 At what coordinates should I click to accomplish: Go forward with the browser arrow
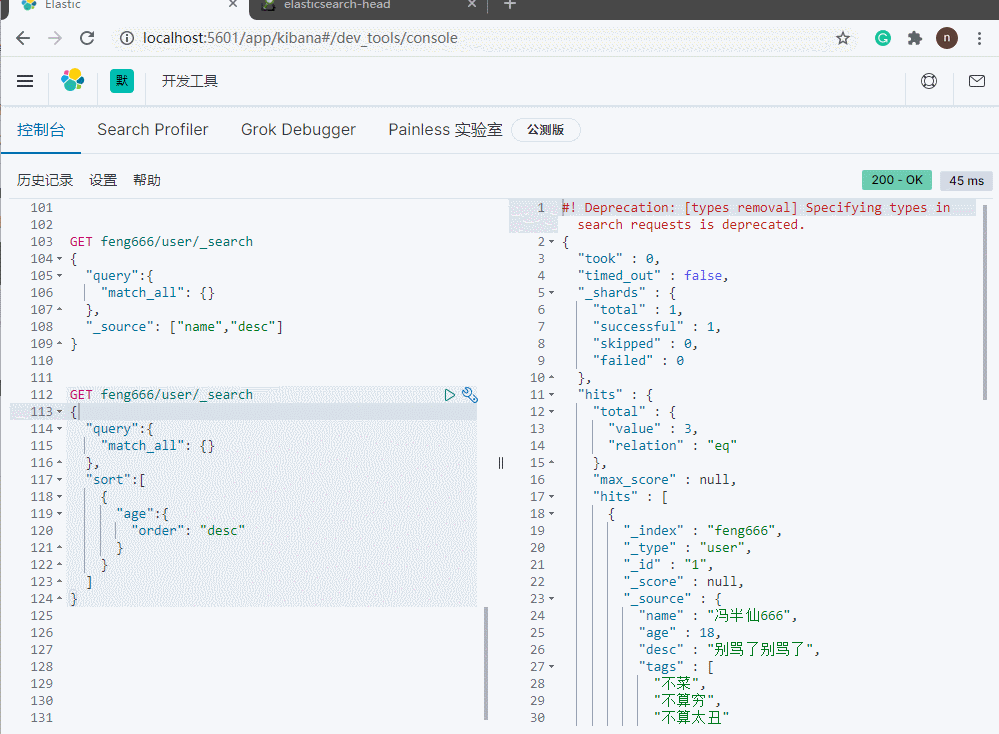point(55,38)
